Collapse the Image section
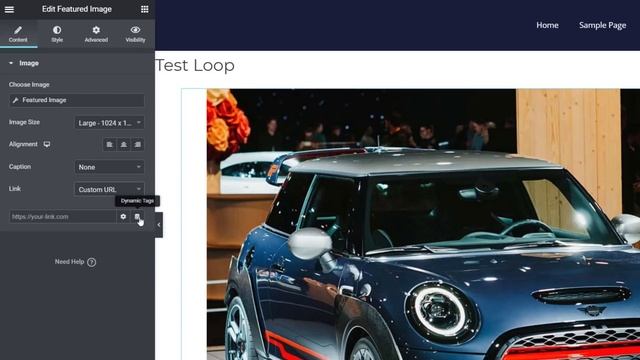640x360 pixels. (77, 63)
